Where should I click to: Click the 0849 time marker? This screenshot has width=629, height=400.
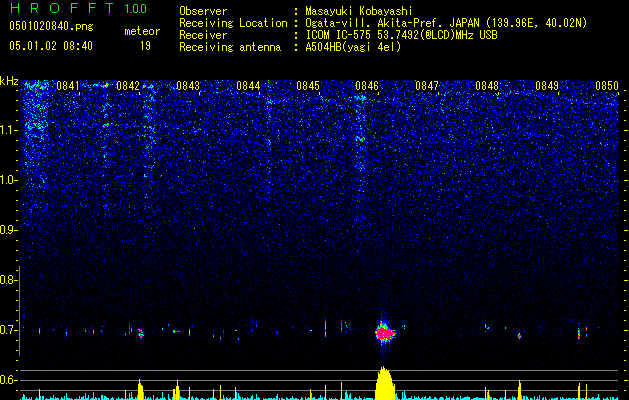pos(547,86)
